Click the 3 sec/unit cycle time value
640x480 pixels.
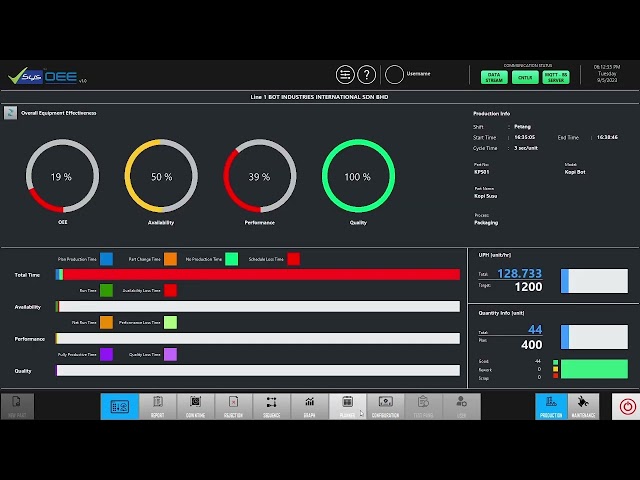(526, 148)
